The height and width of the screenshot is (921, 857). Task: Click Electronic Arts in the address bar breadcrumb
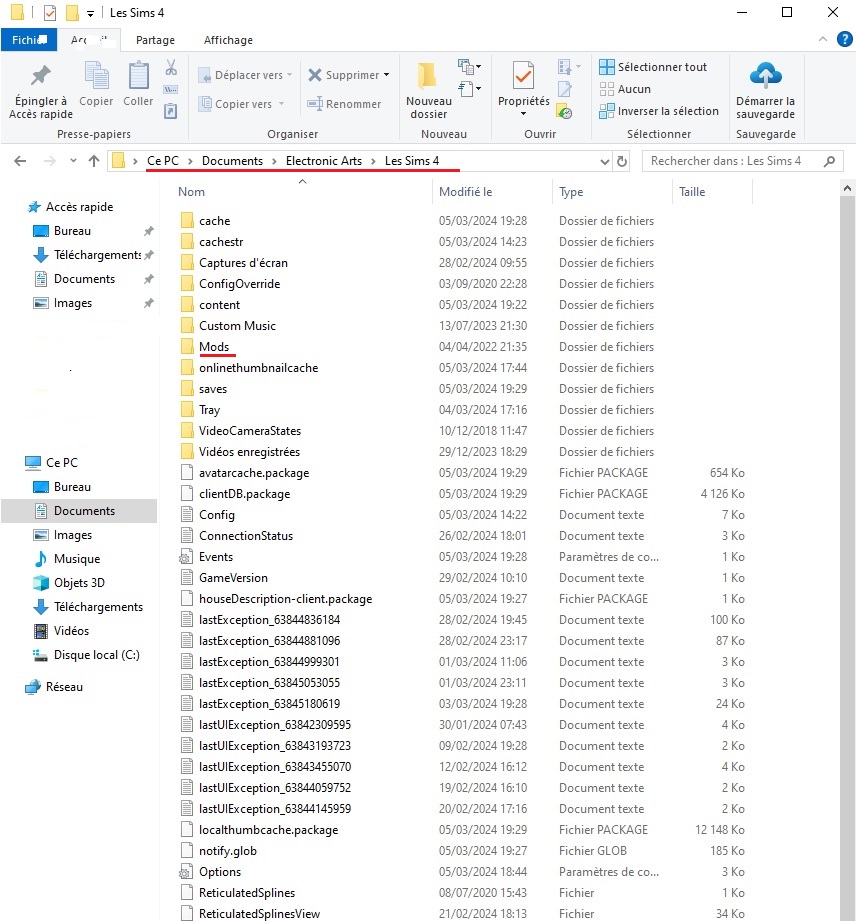pyautogui.click(x=324, y=161)
